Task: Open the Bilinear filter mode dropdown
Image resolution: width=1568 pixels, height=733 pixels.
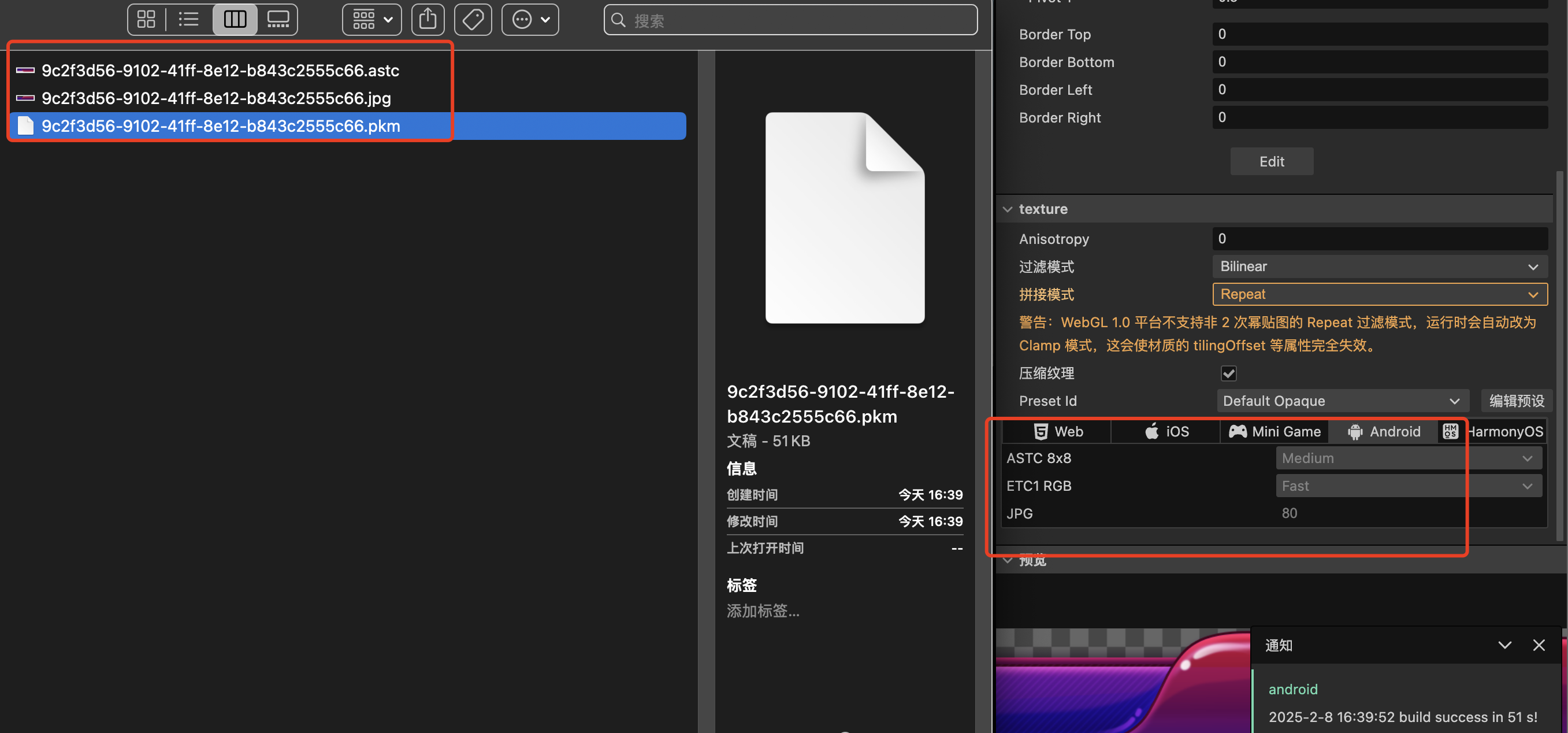Action: pos(1378,266)
